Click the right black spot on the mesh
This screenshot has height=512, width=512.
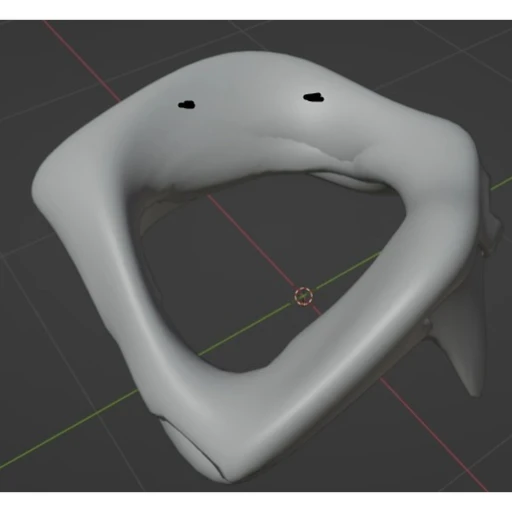[x=313, y=97]
